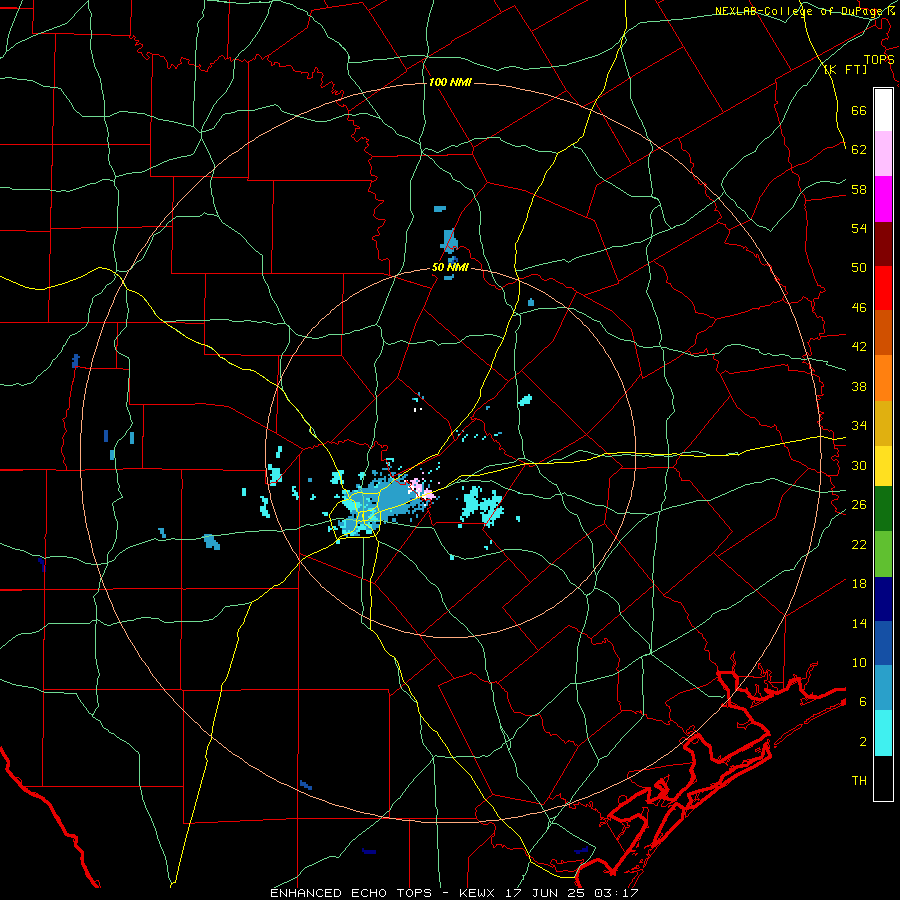
Task: Select the dark green legend swatch
Action: 883,508
